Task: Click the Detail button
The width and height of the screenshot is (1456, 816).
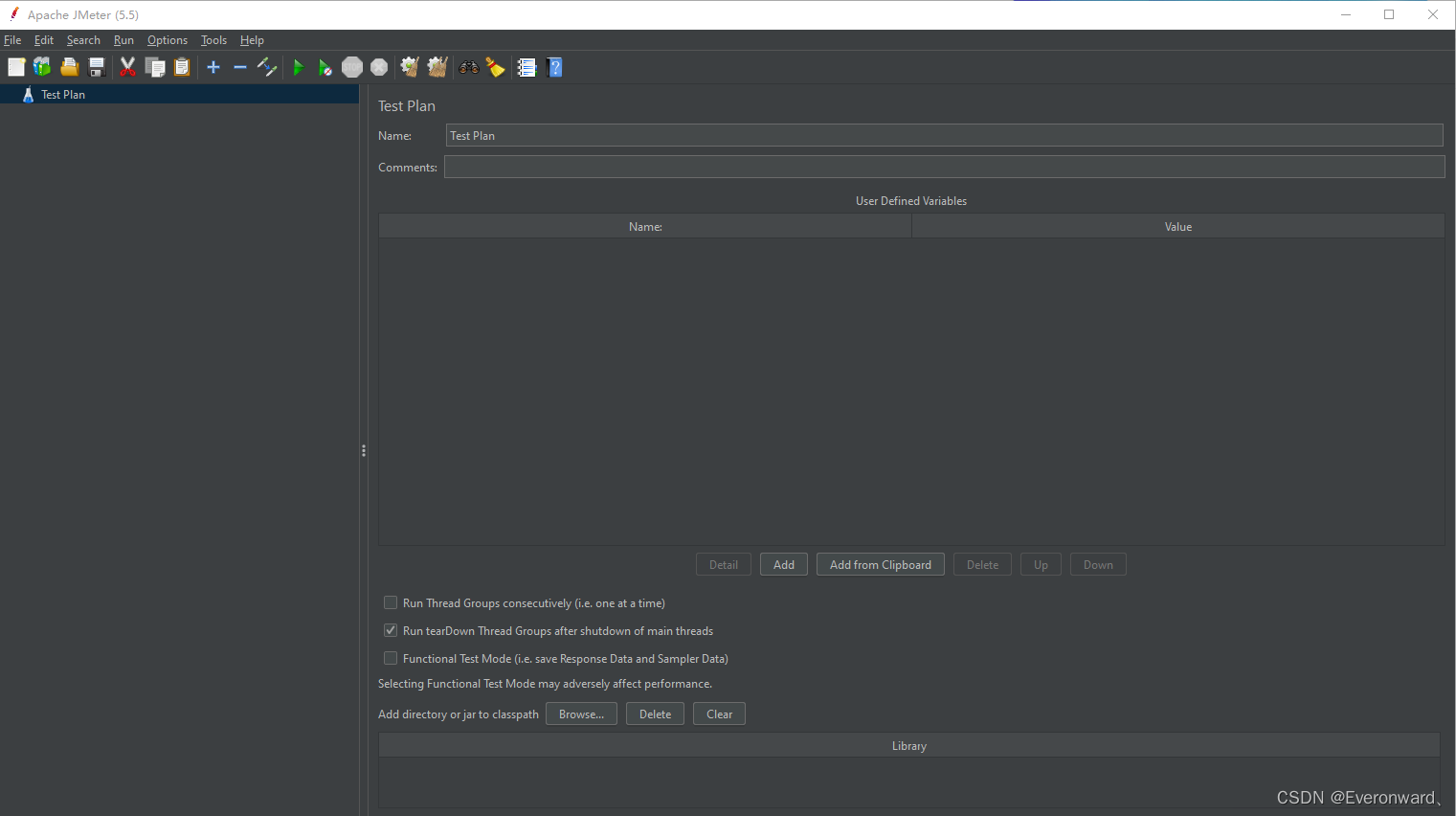Action: pyautogui.click(x=724, y=564)
